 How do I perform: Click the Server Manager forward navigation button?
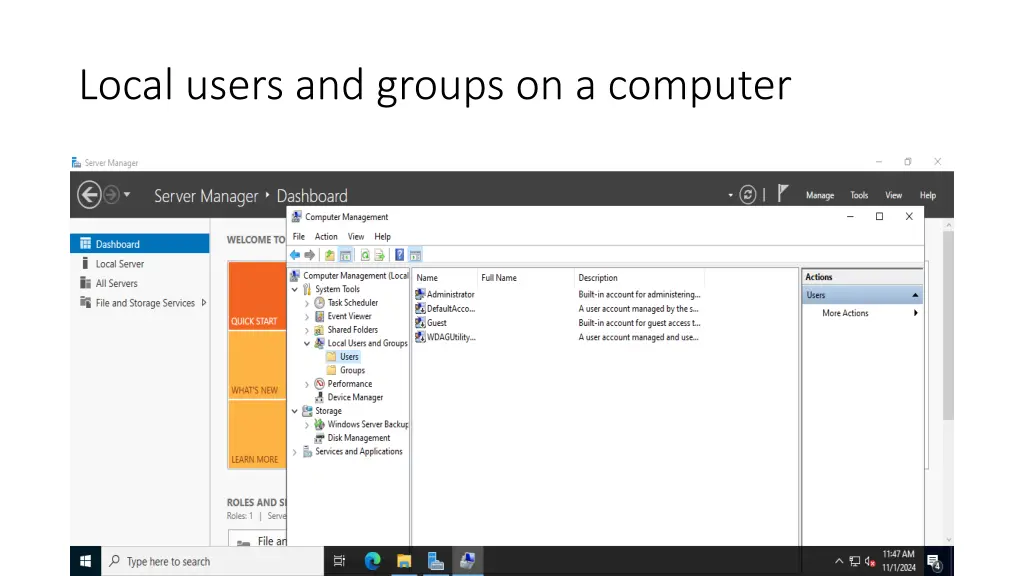pos(112,195)
